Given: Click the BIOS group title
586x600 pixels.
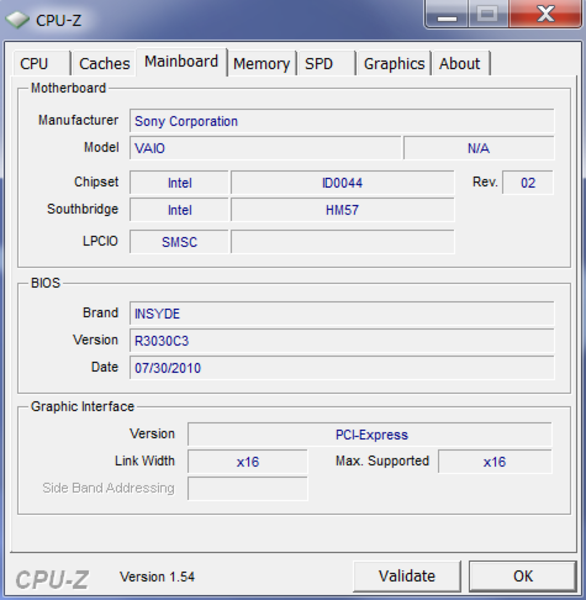Looking at the screenshot, I should [x=46, y=283].
